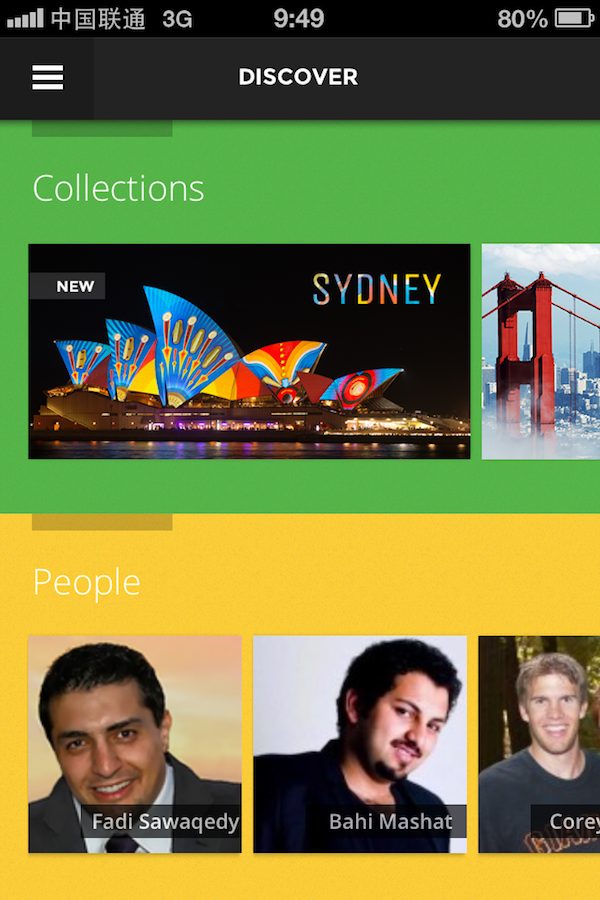Tap the 80% battery percentage
Screen dimensions: 600x900
click(522, 20)
